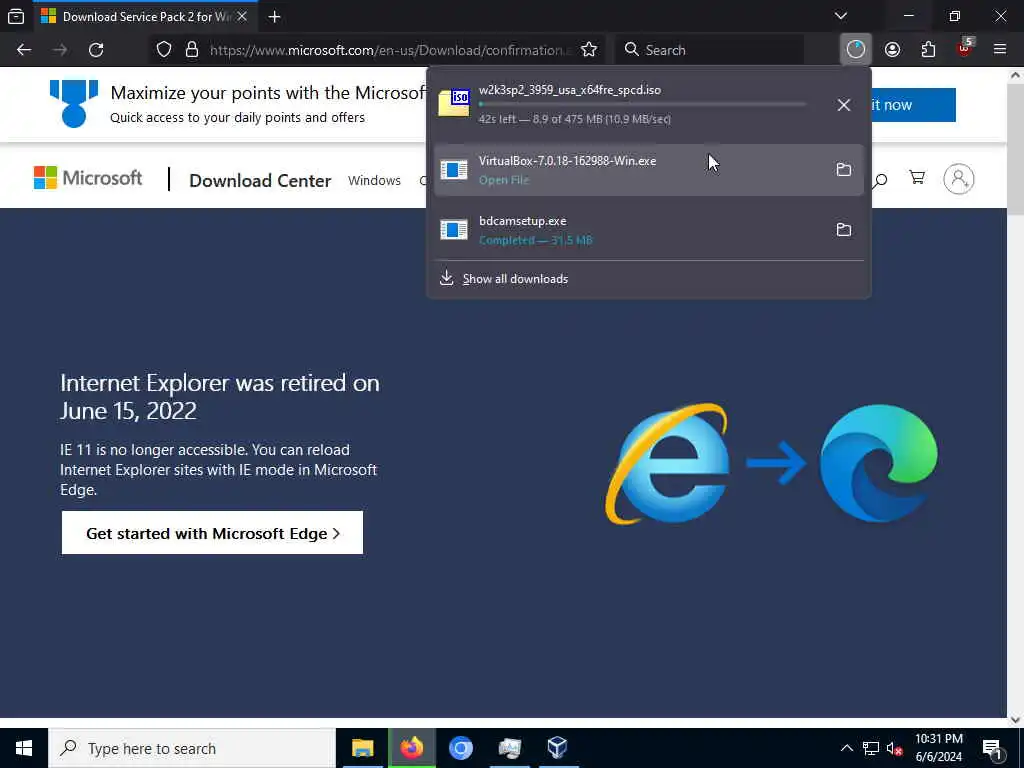The image size is (1024, 768).
Task: Open the taskbar clock showing 10:31 PM
Action: coord(938,748)
